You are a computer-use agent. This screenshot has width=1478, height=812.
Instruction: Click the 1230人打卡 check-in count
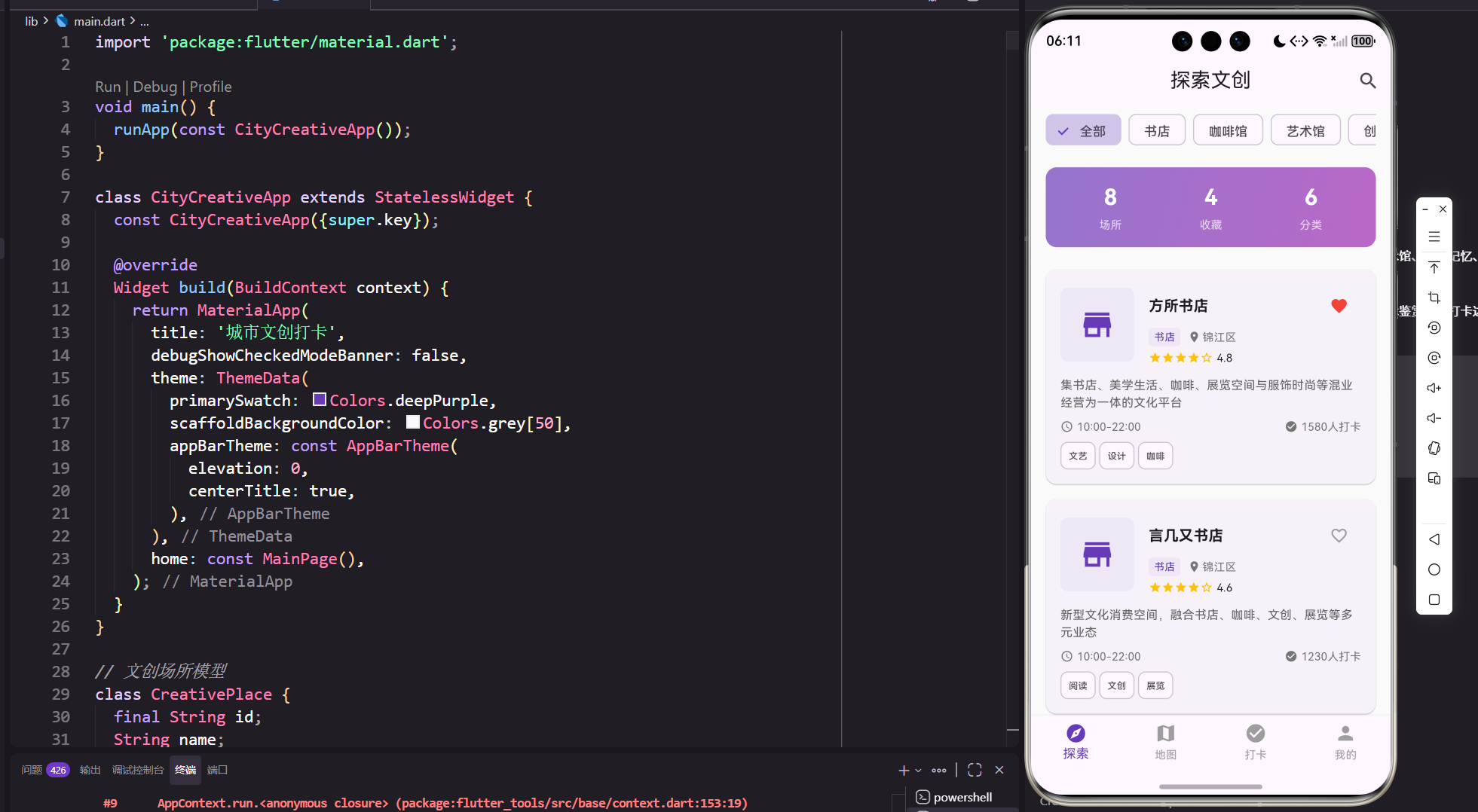1323,656
